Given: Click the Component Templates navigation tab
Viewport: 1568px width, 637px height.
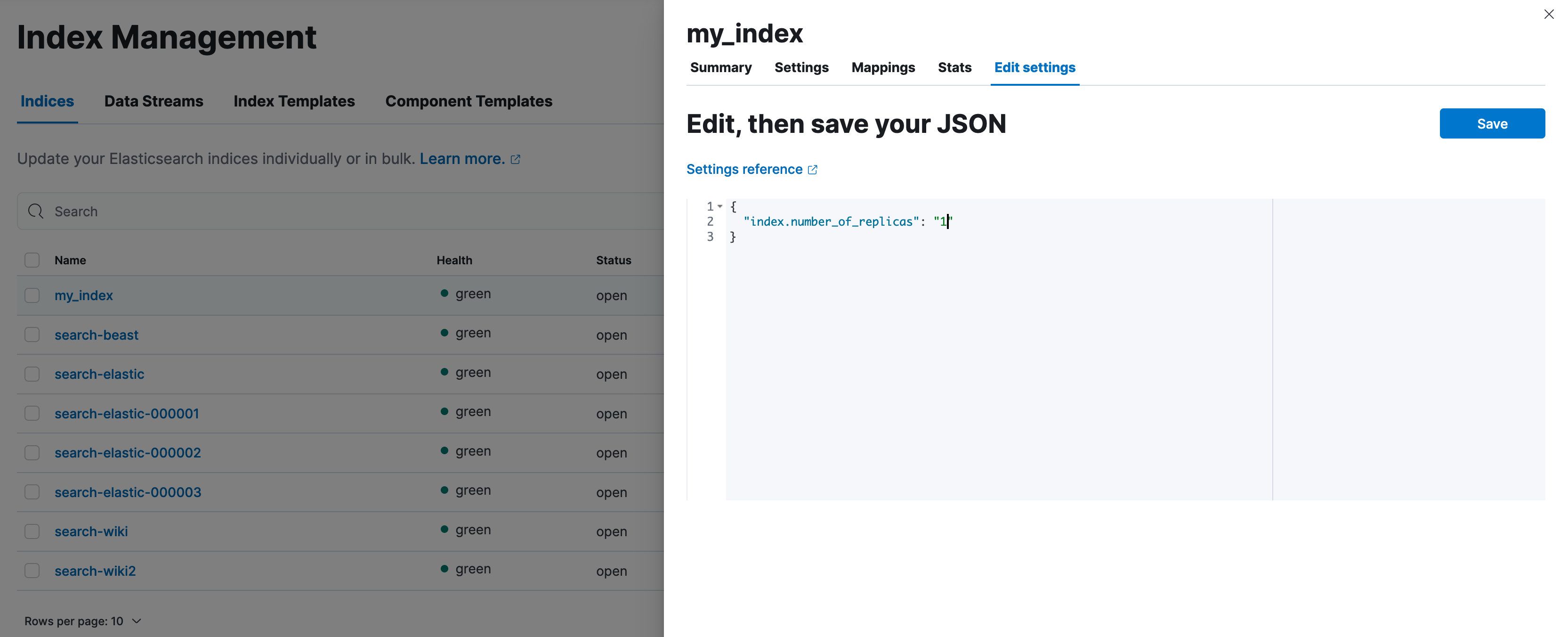Looking at the screenshot, I should coord(469,100).
